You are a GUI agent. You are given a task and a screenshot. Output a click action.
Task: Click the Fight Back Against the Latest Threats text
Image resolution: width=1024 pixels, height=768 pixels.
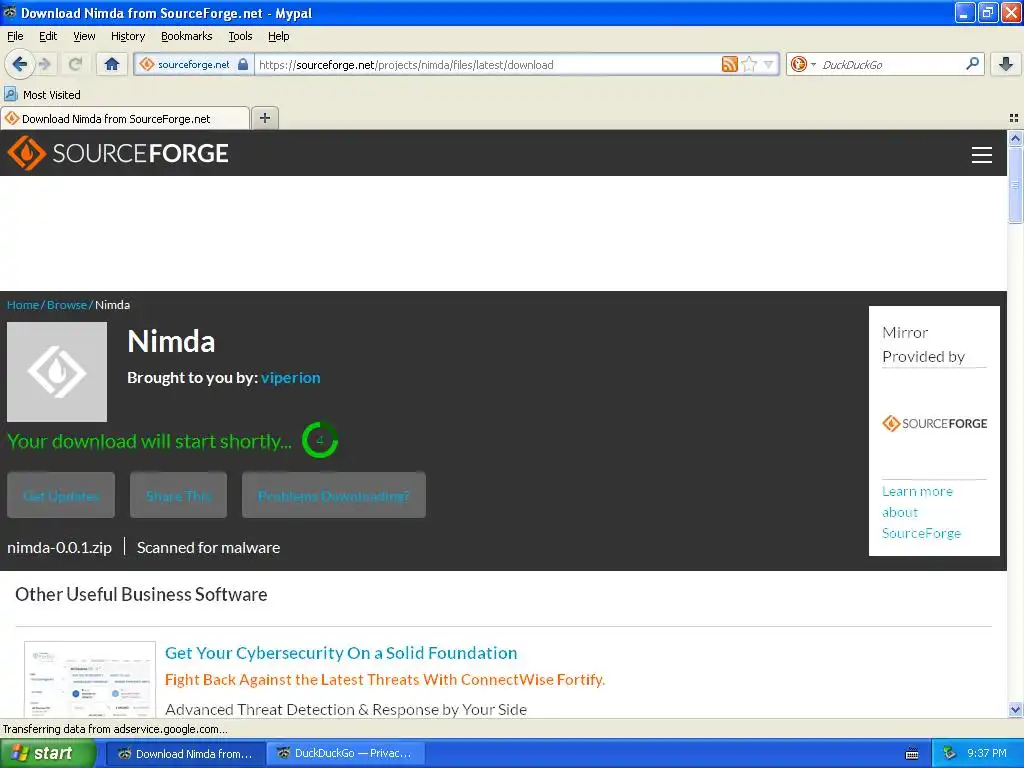tap(385, 680)
